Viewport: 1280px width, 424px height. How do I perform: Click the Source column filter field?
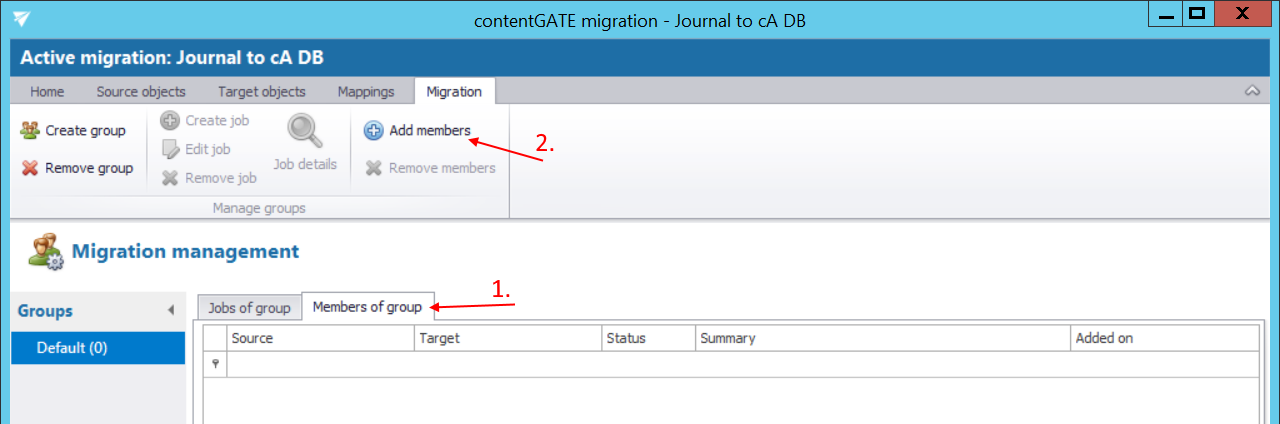tap(320, 364)
